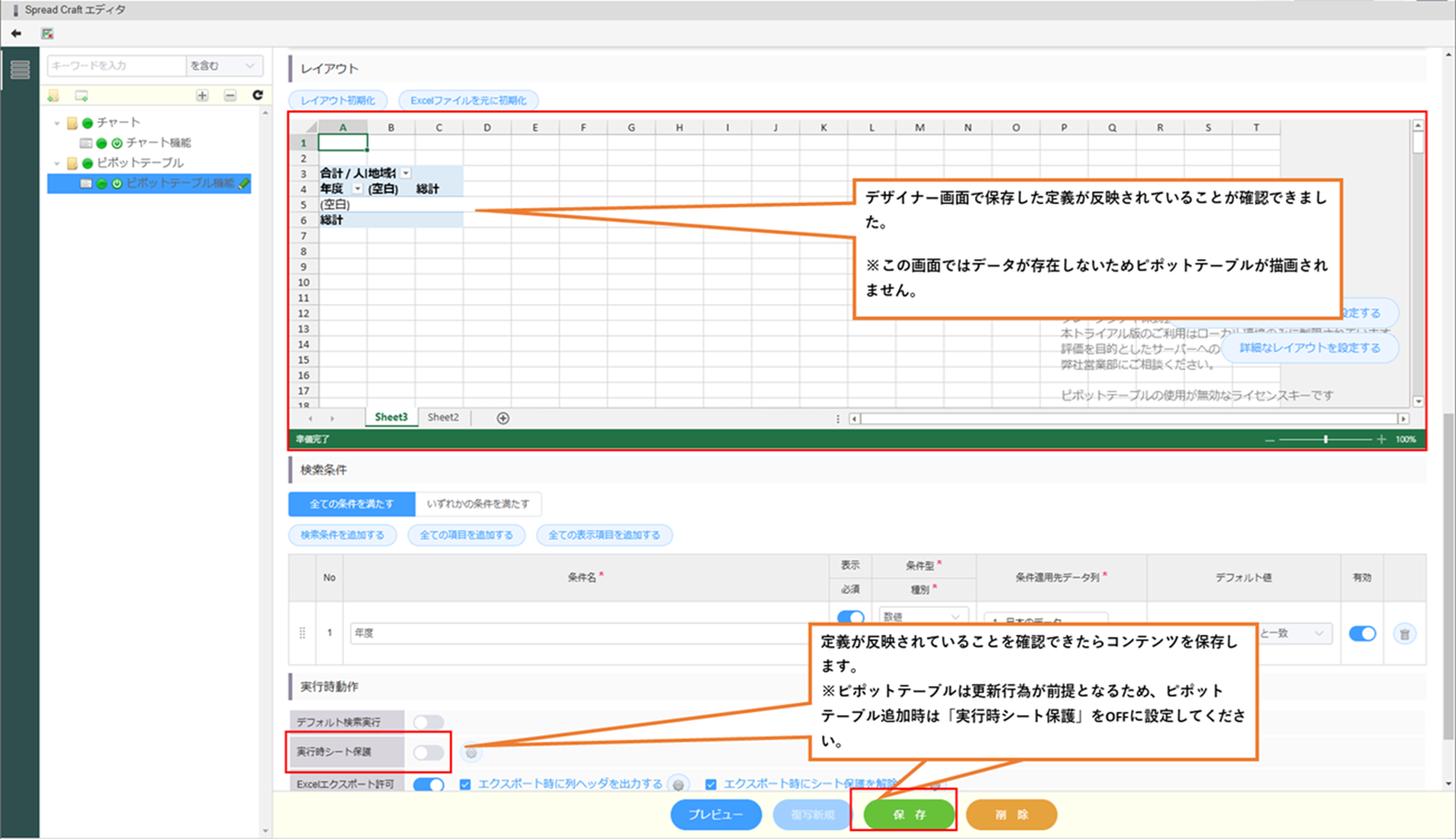Add a new sheet with plus icon

pyautogui.click(x=503, y=418)
